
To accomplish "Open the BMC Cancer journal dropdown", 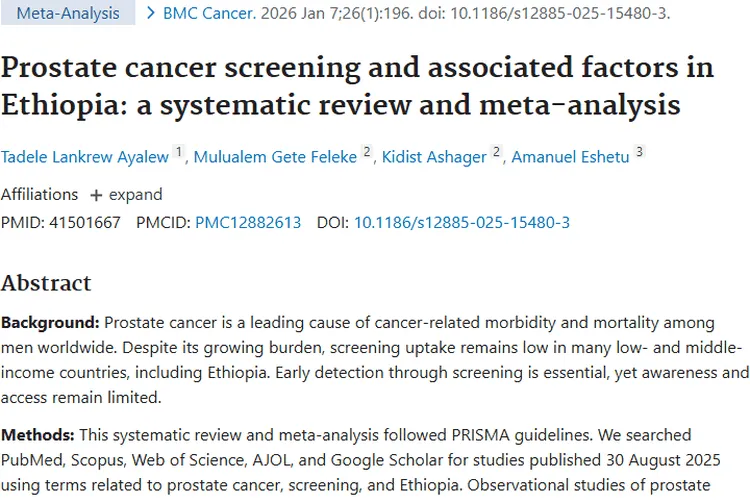I will click(x=203, y=14).
